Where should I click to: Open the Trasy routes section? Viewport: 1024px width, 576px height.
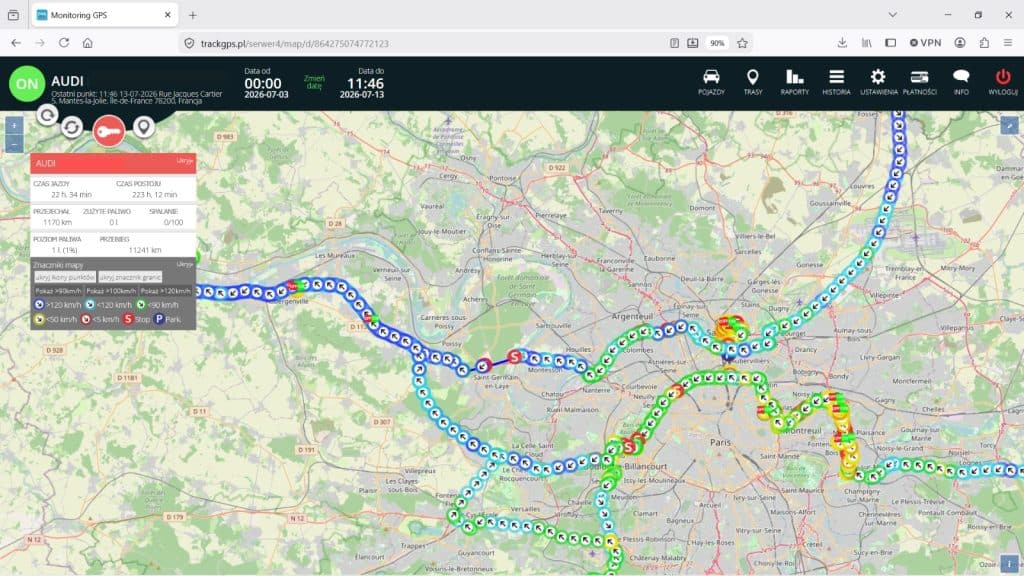point(752,83)
